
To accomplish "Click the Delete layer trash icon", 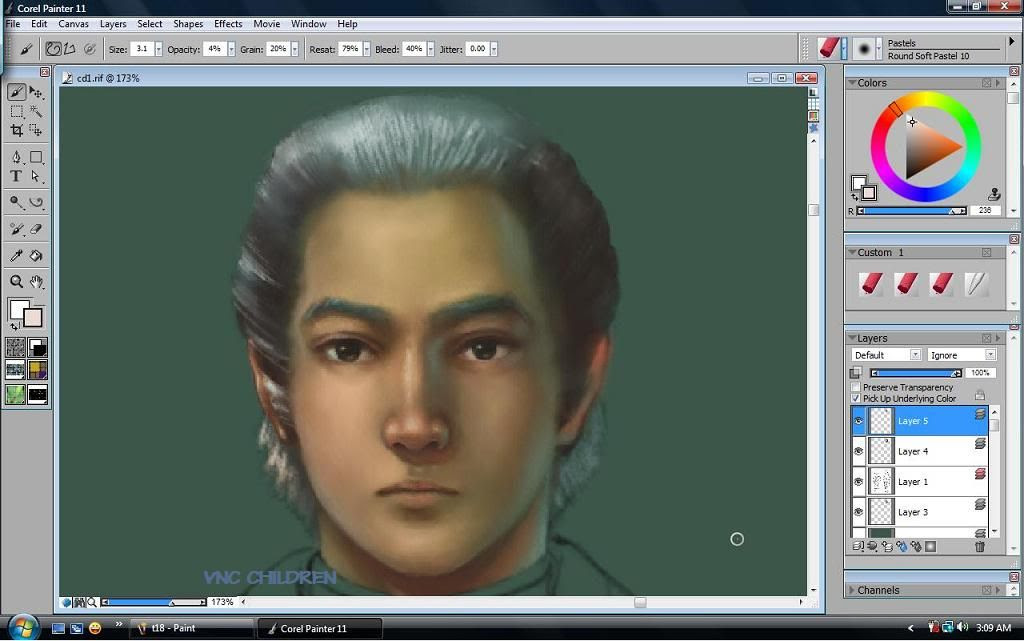I will click(x=980, y=547).
